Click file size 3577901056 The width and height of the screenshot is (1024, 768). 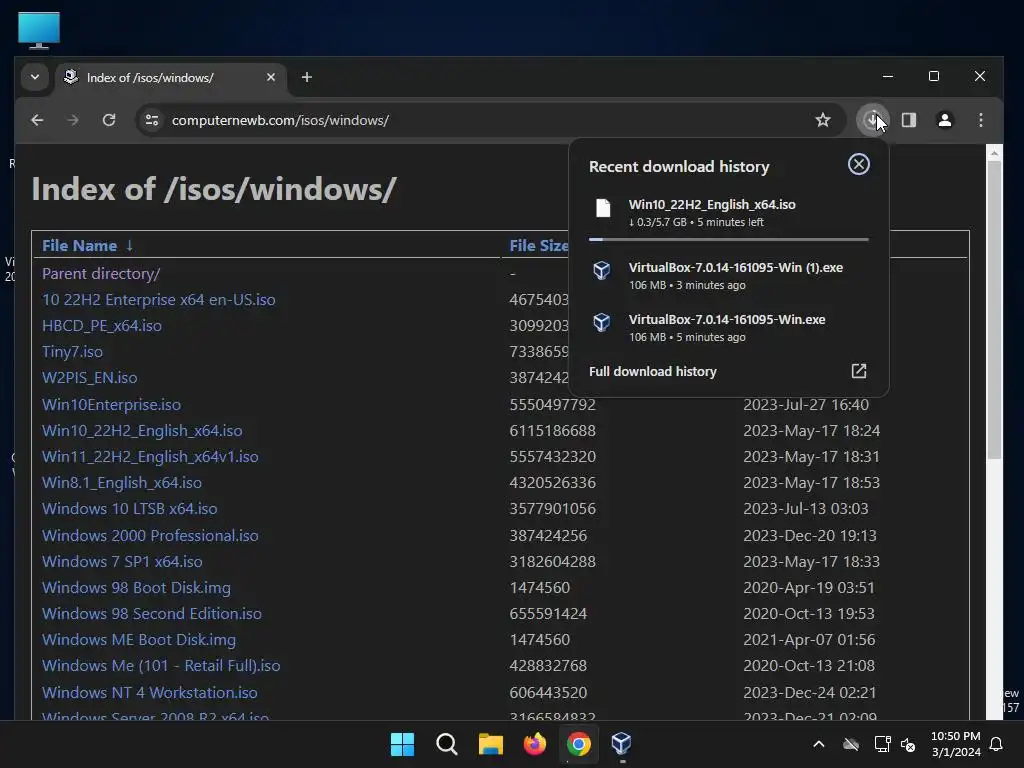coord(552,509)
